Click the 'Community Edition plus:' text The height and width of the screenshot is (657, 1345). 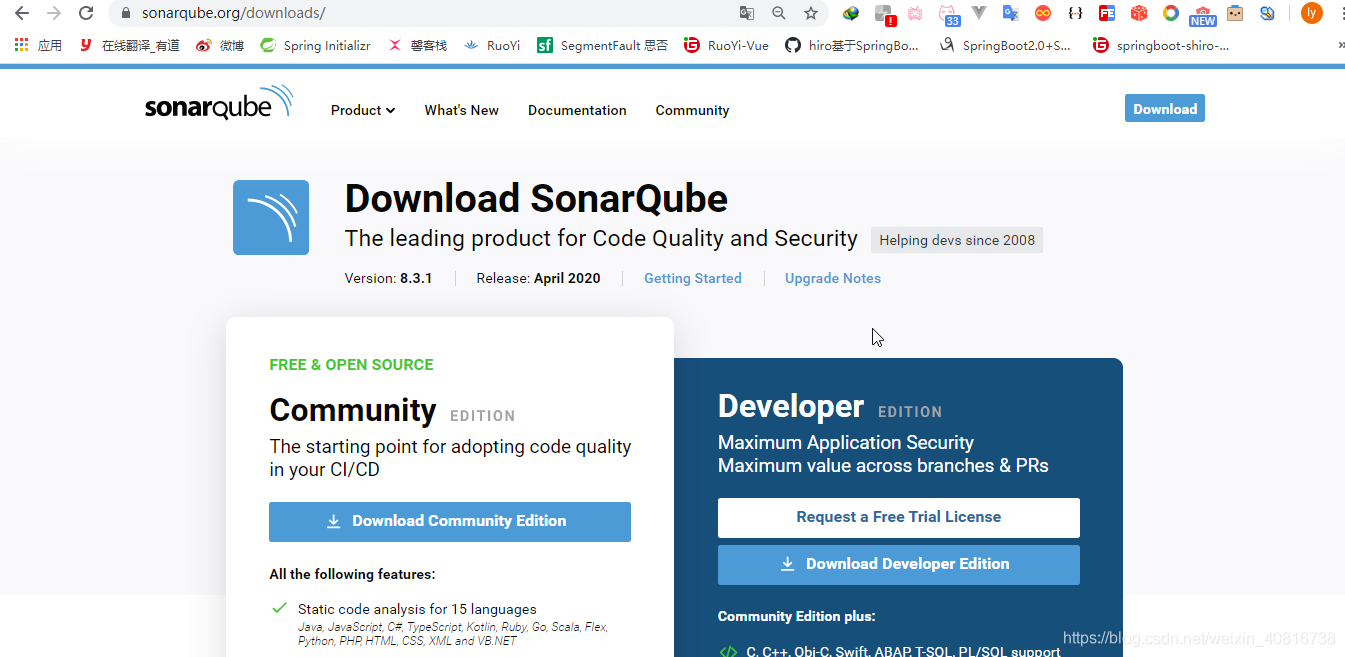pyautogui.click(x=797, y=616)
